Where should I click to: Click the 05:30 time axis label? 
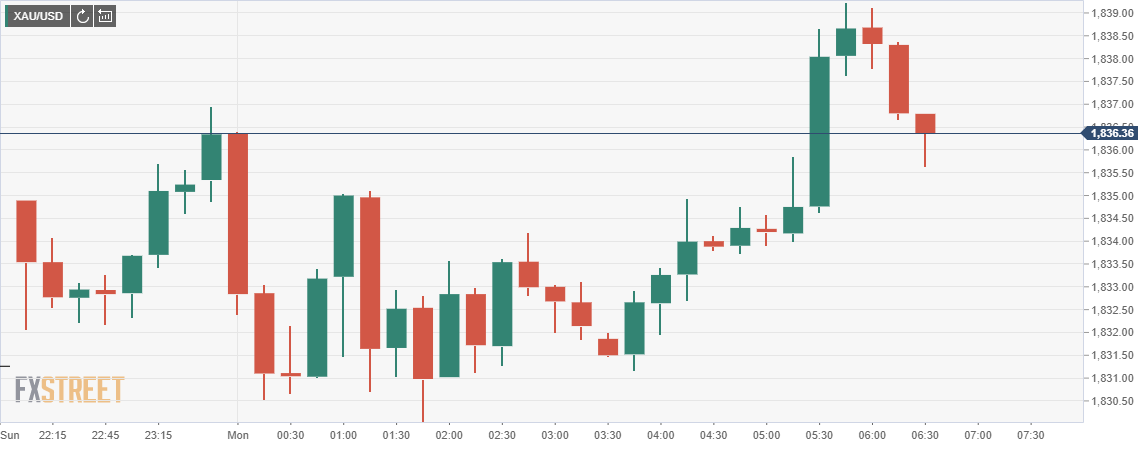click(x=819, y=436)
